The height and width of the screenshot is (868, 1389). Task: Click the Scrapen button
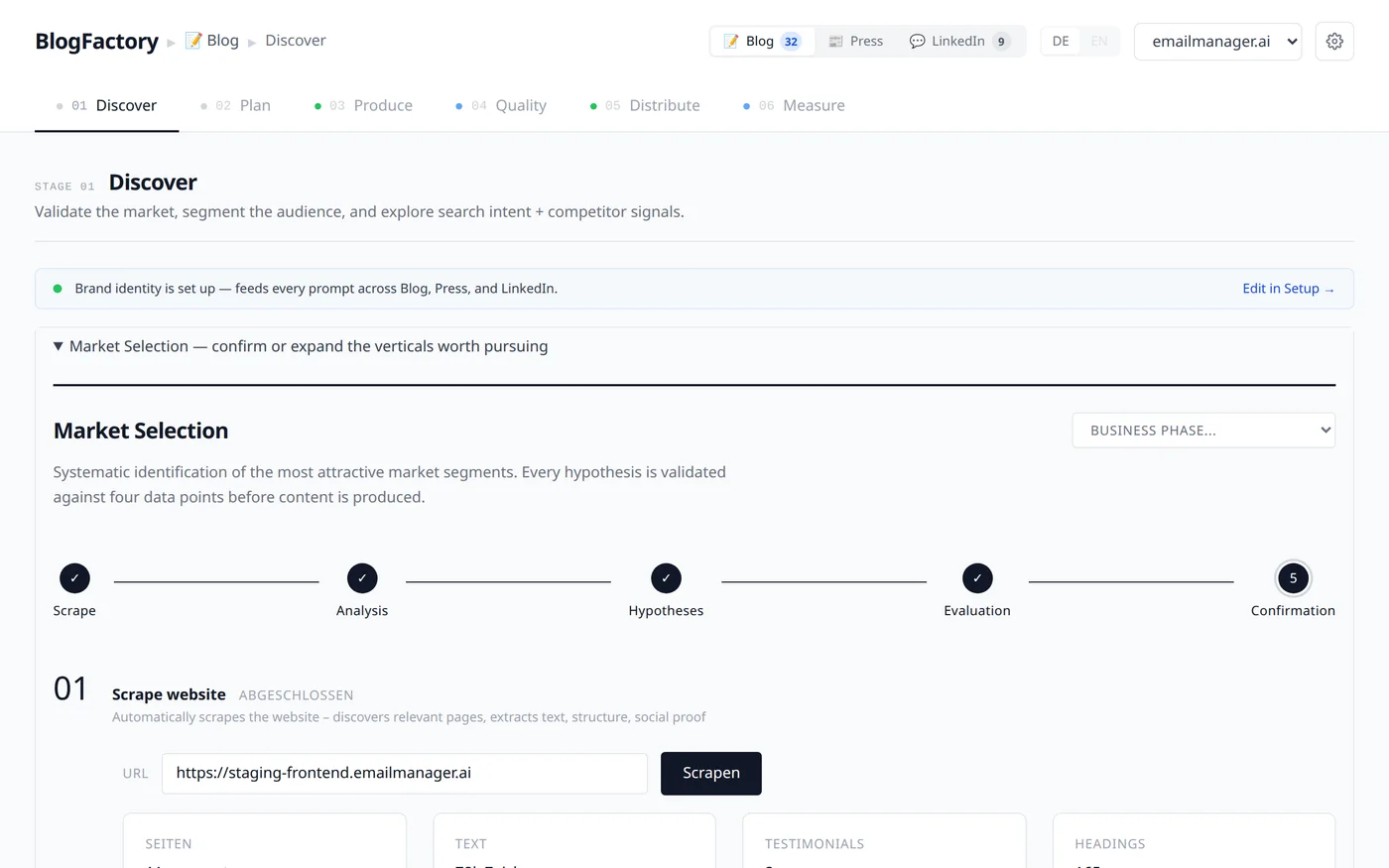(x=711, y=774)
